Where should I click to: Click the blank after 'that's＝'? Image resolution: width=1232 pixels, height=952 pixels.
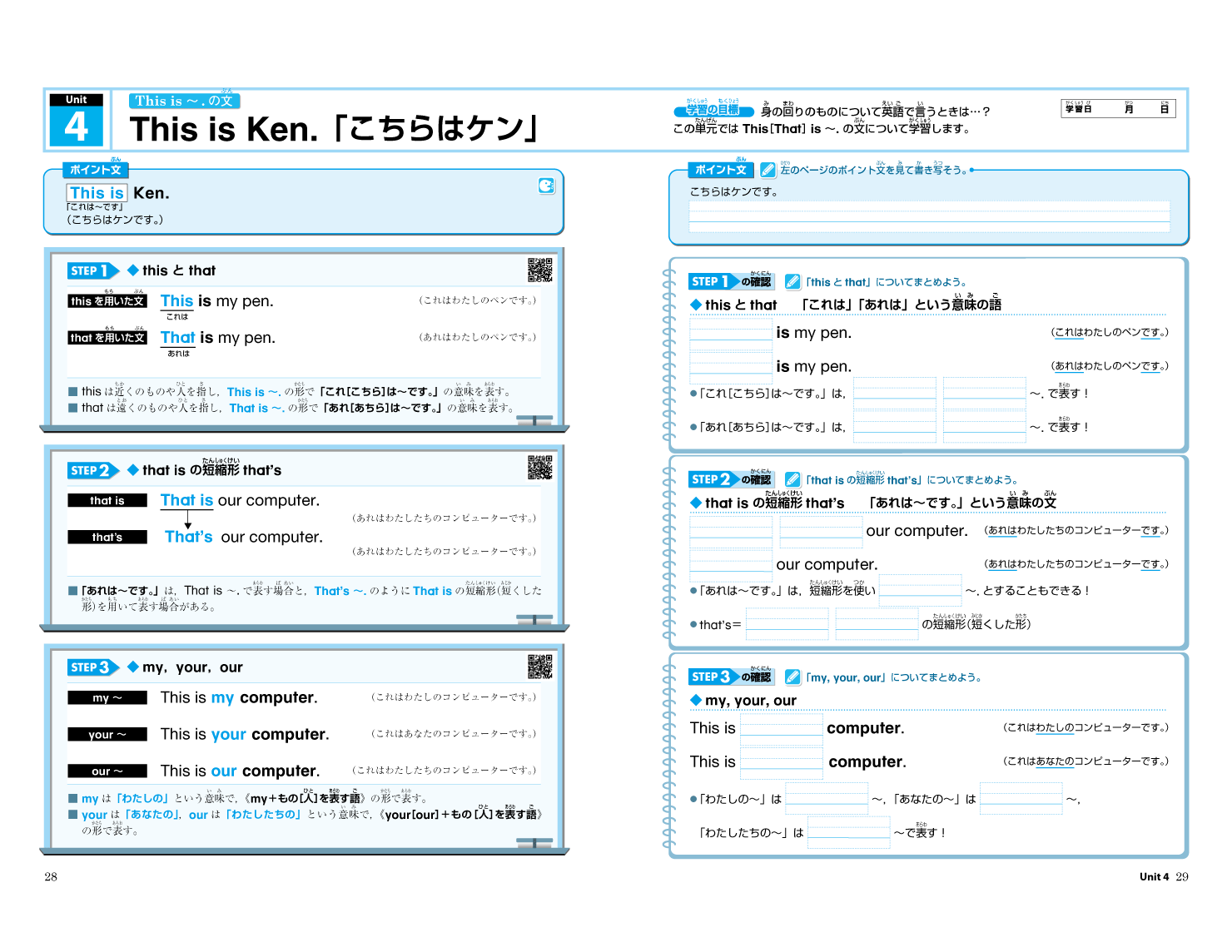787,624
